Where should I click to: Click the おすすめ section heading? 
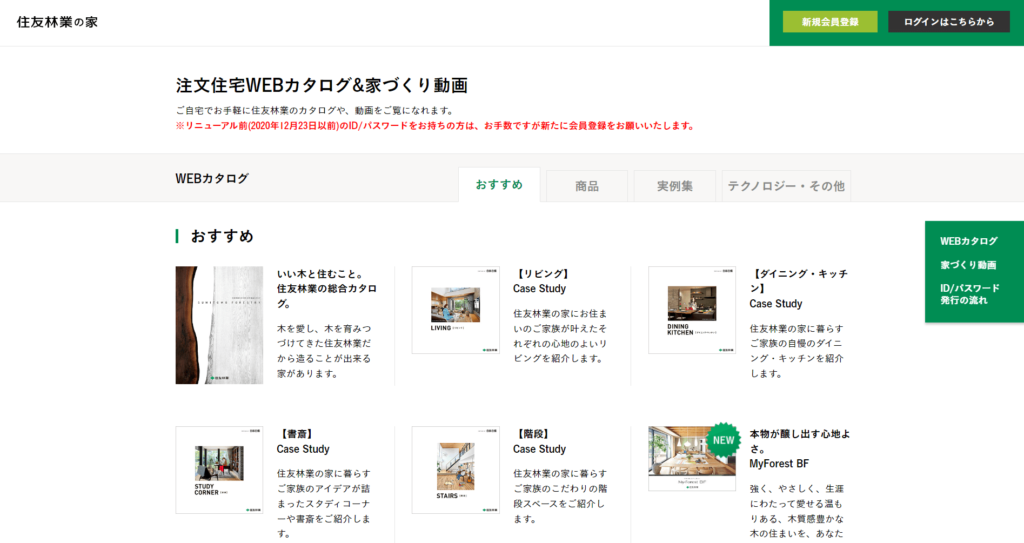click(x=222, y=236)
